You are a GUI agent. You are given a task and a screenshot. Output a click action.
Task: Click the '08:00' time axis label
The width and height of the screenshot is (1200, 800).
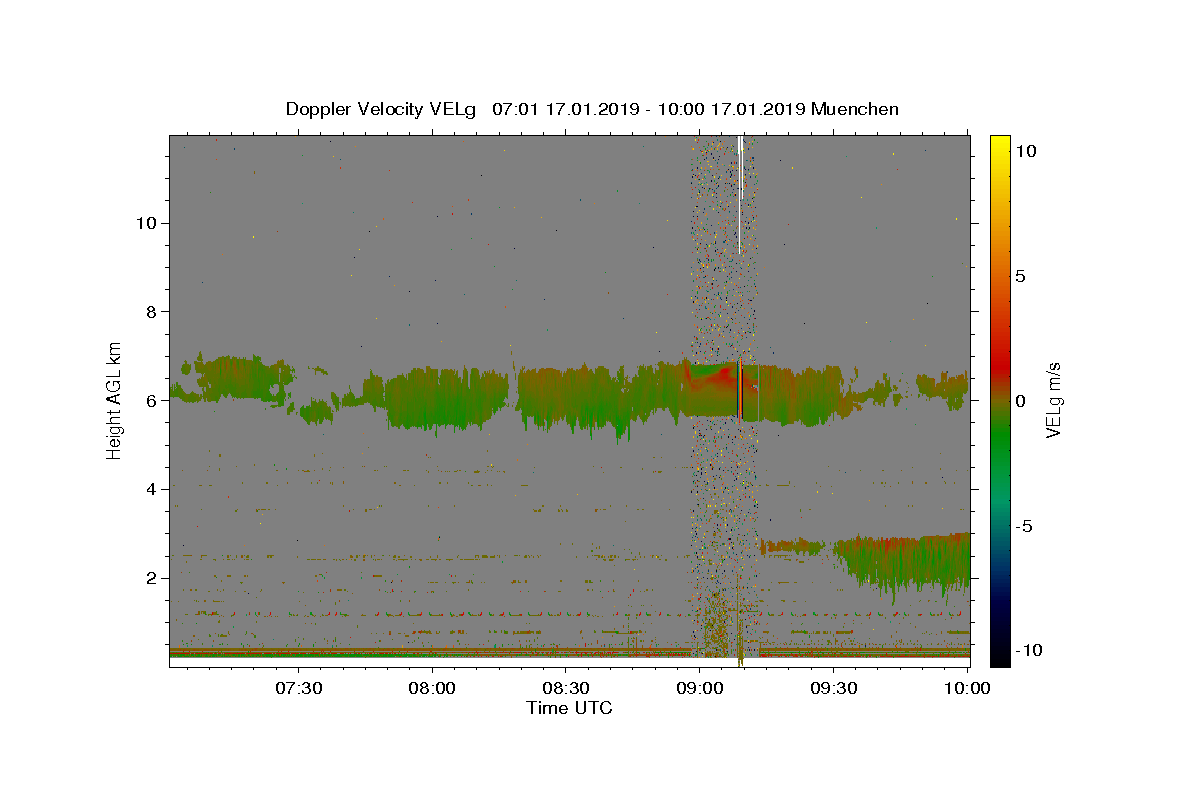tap(433, 688)
